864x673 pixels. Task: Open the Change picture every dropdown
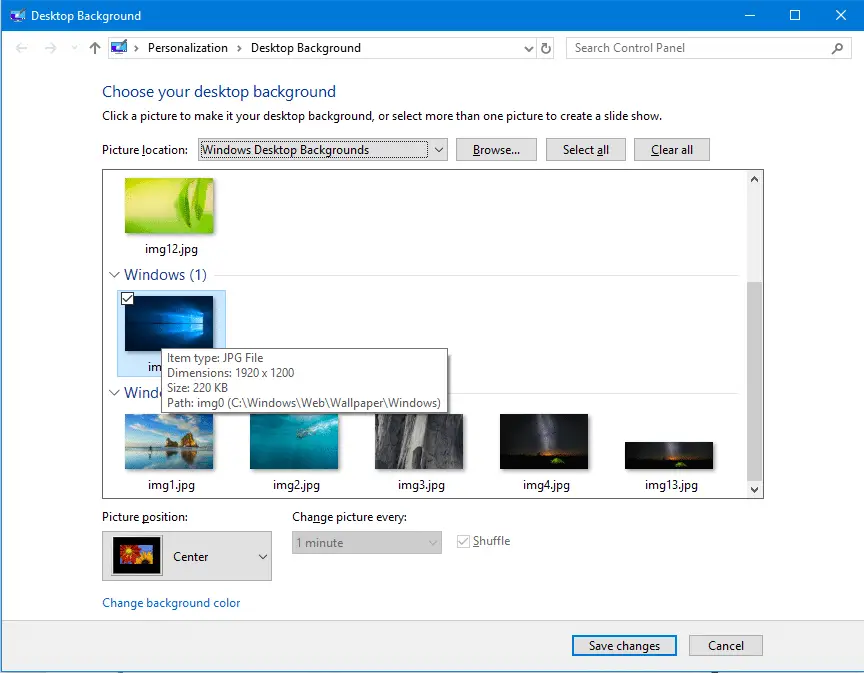click(x=367, y=542)
